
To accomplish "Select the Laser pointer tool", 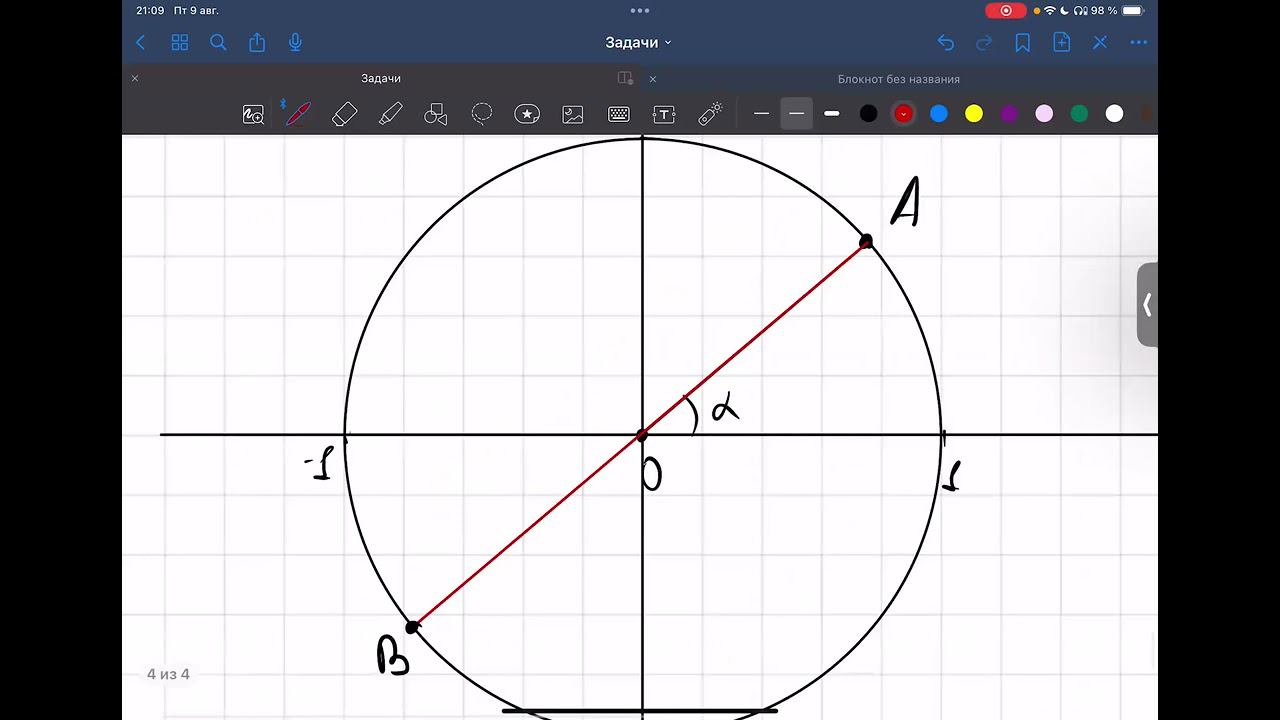I will pyautogui.click(x=710, y=114).
